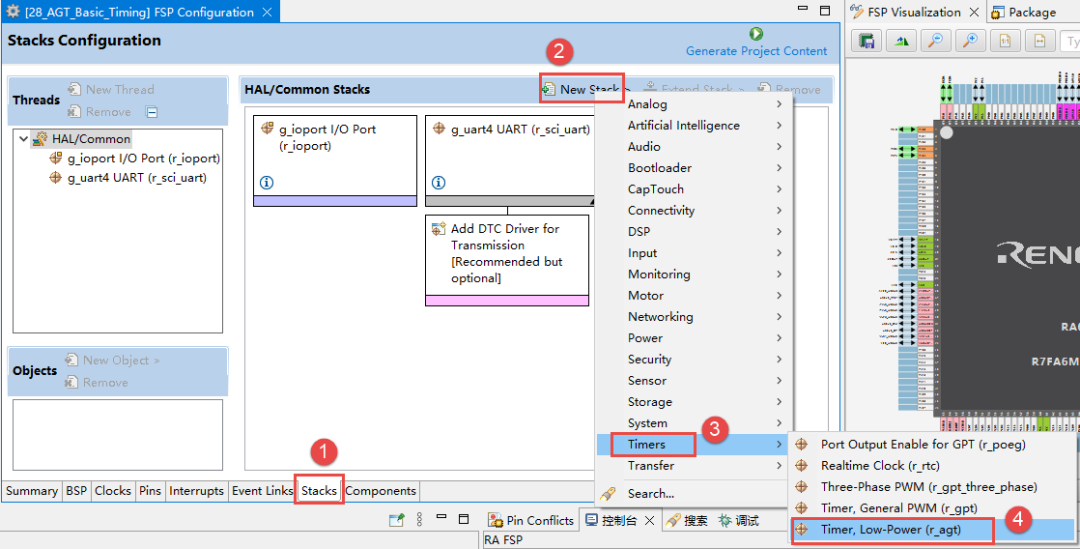
Task: Click the FSP Visualization filter text field
Action: click(1070, 41)
